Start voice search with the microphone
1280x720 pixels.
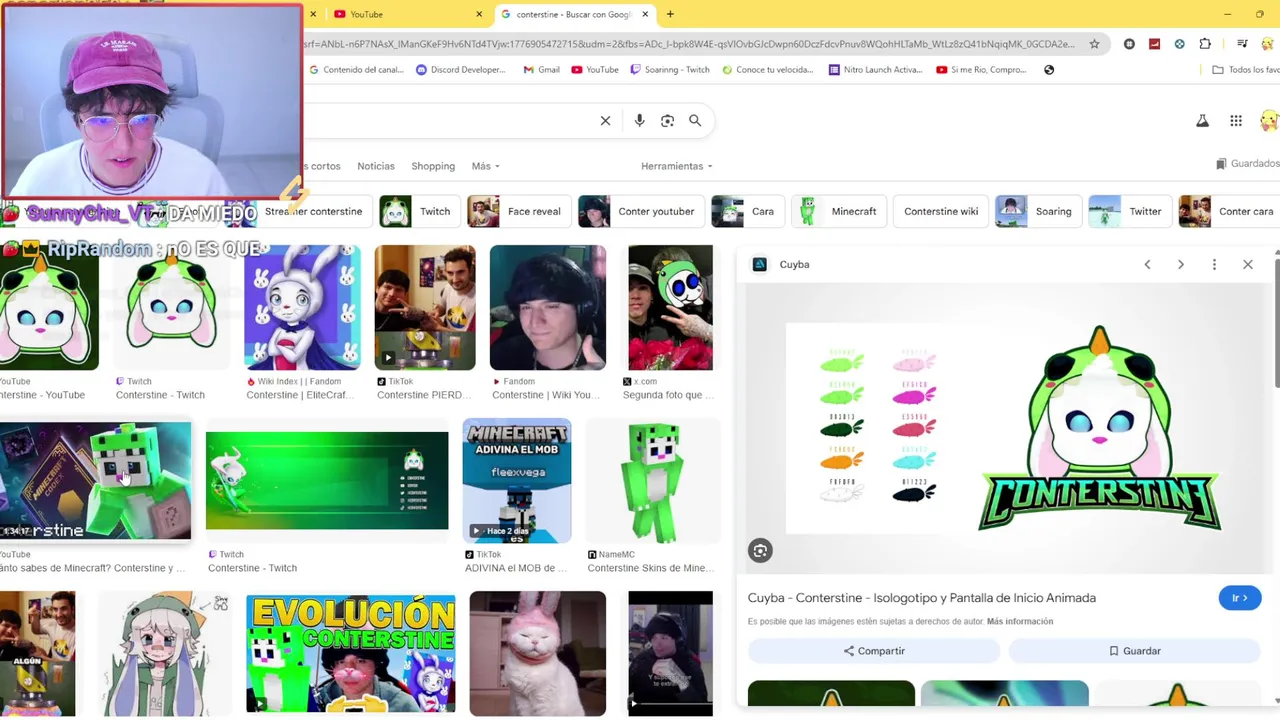tap(639, 121)
